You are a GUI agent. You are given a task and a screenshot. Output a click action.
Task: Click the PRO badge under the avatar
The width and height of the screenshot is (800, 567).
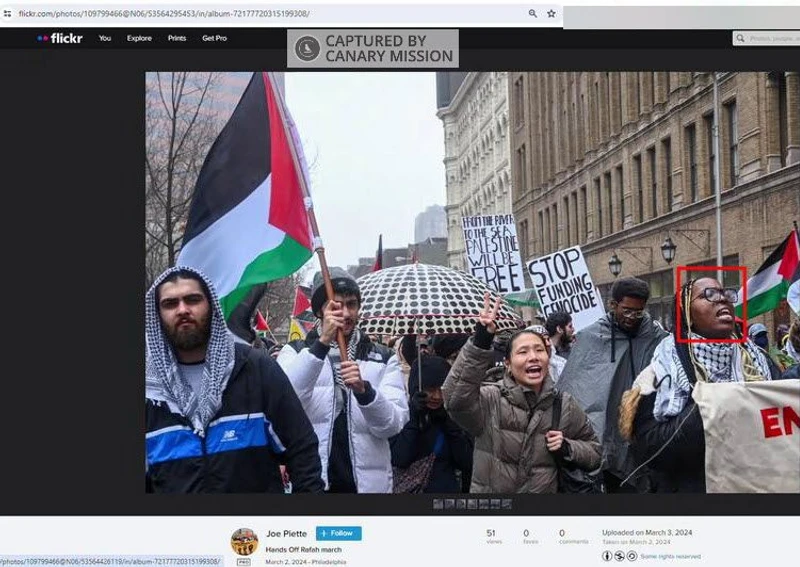244,562
